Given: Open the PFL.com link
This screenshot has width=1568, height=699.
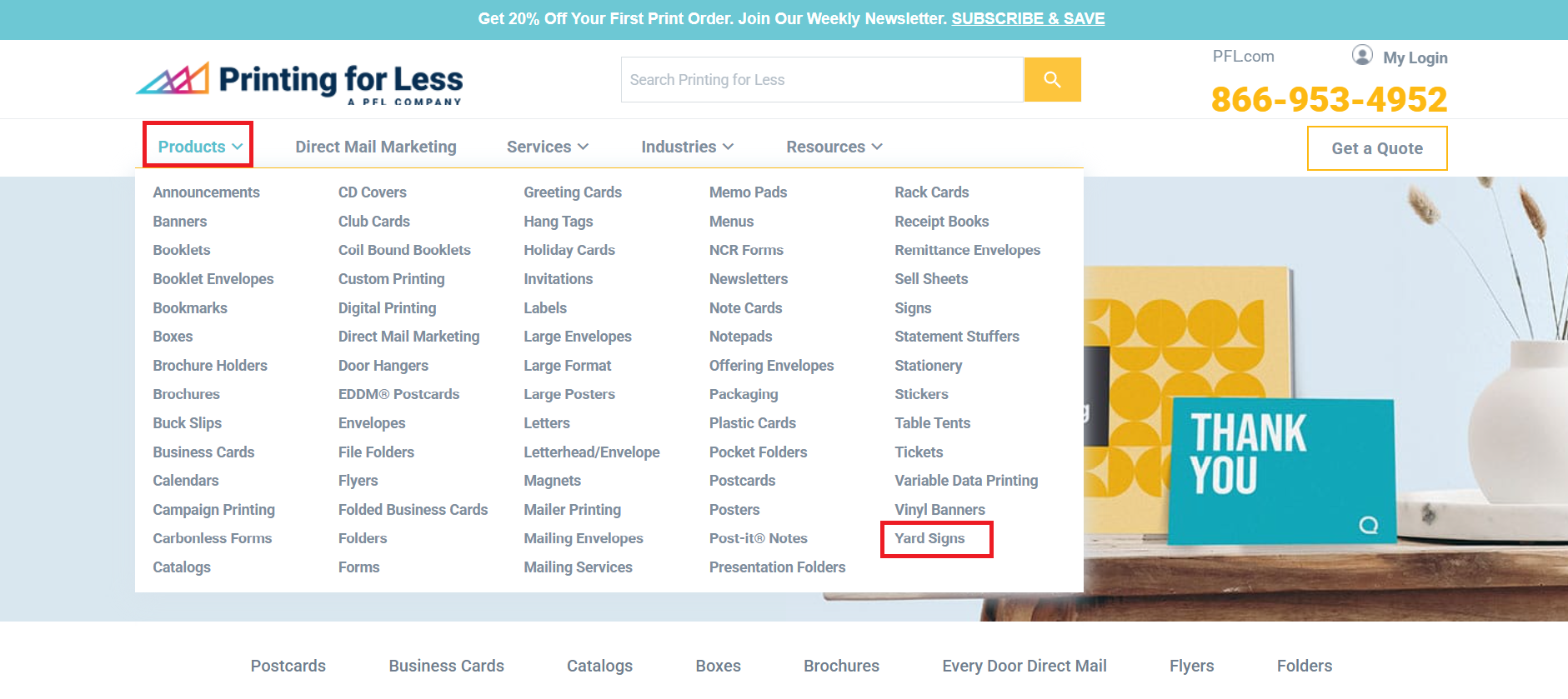Looking at the screenshot, I should (x=1243, y=56).
